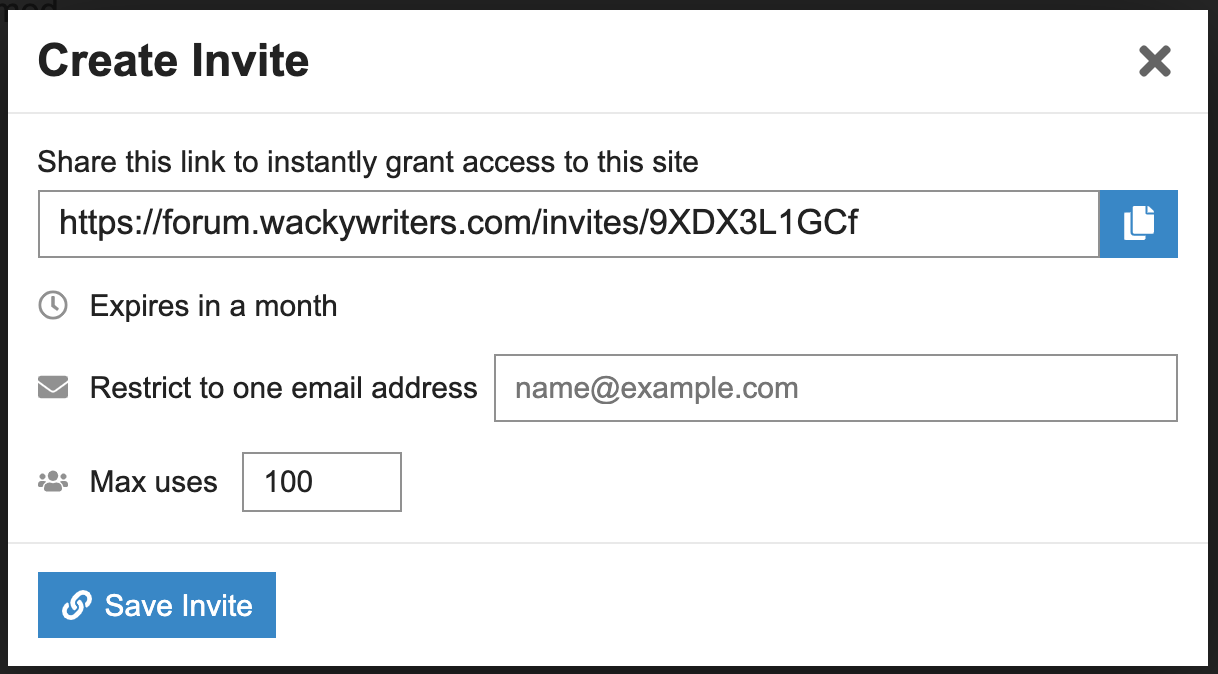
Task: Click the 'Expires in a month' text
Action: tap(213, 306)
